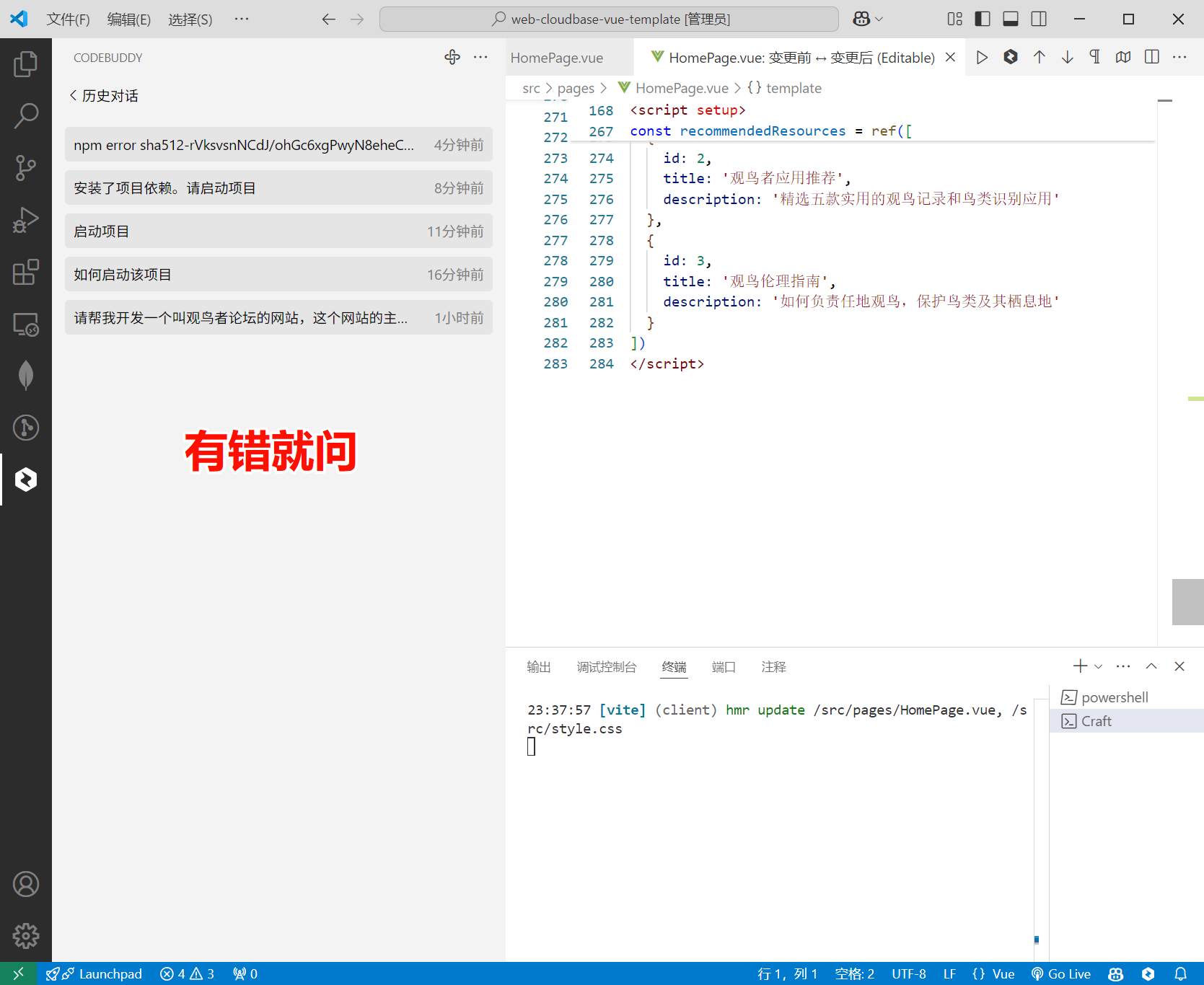Switch to the 调试控制台 panel tab

[607, 667]
